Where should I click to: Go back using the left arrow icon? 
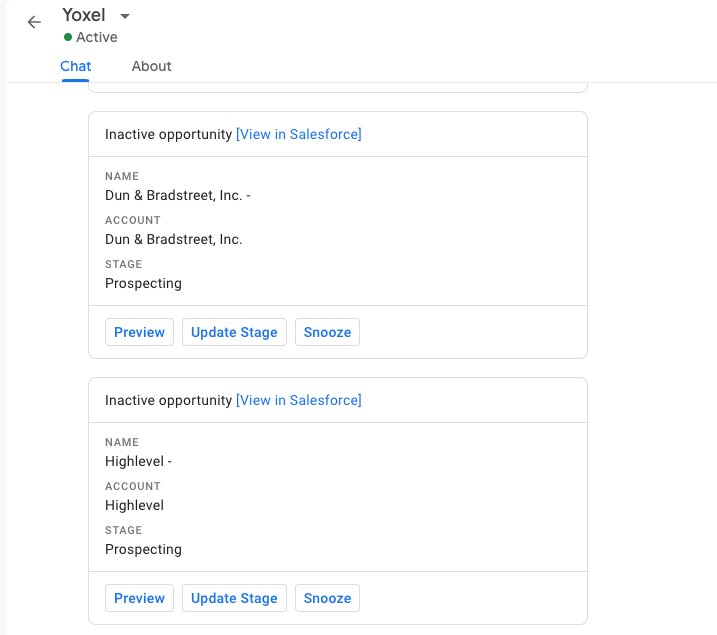coord(34,22)
